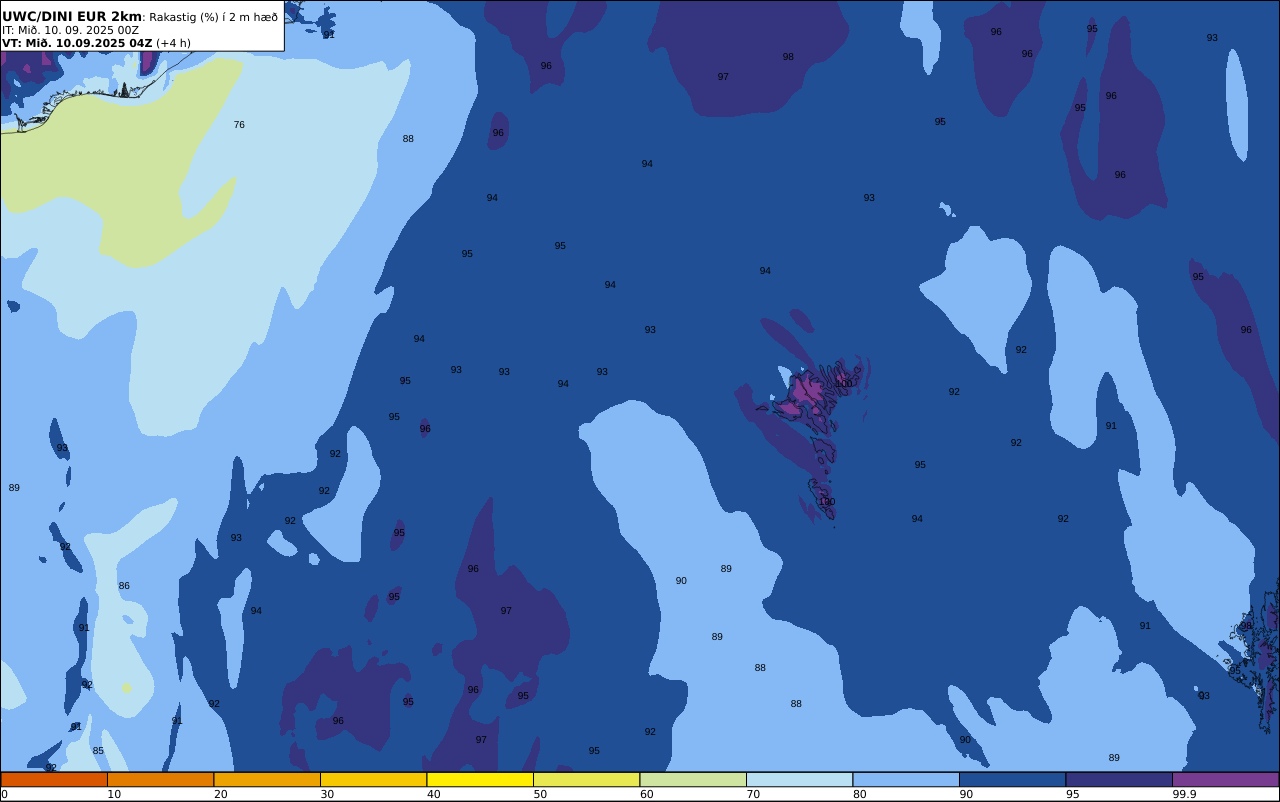Click the dark orange 0–10 legend swatch
This screenshot has height=802, width=1280.
click(x=54, y=779)
